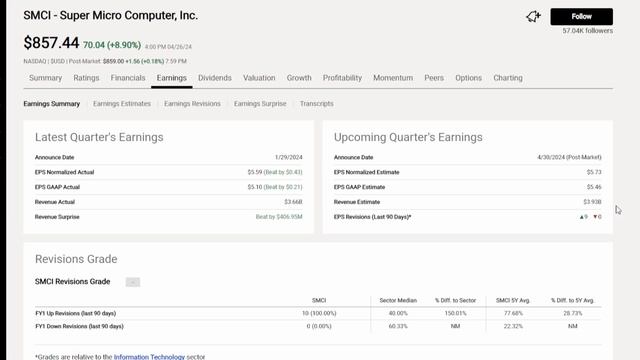Switch to the Financials tab

pos(128,78)
